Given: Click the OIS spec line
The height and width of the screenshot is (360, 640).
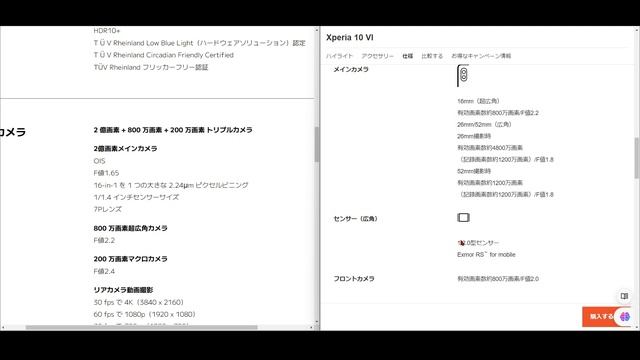Looking at the screenshot, I should click(99, 161).
